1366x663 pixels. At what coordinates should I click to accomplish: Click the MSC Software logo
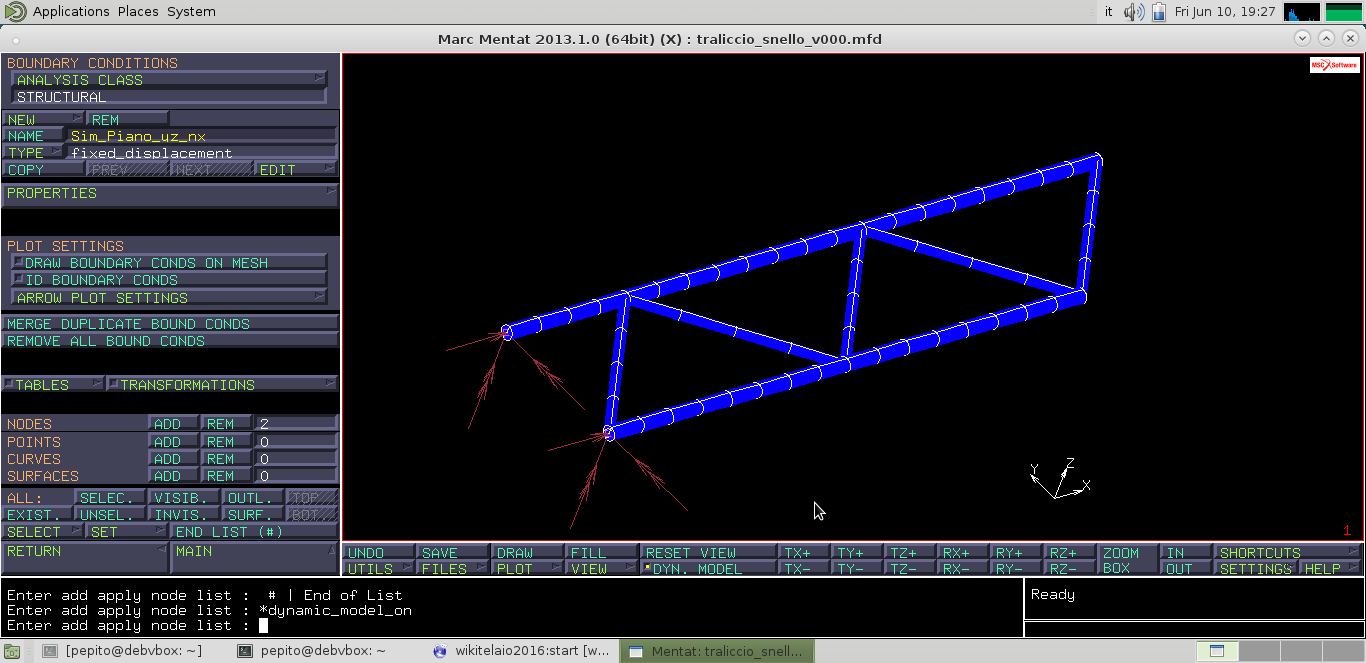[x=1335, y=65]
